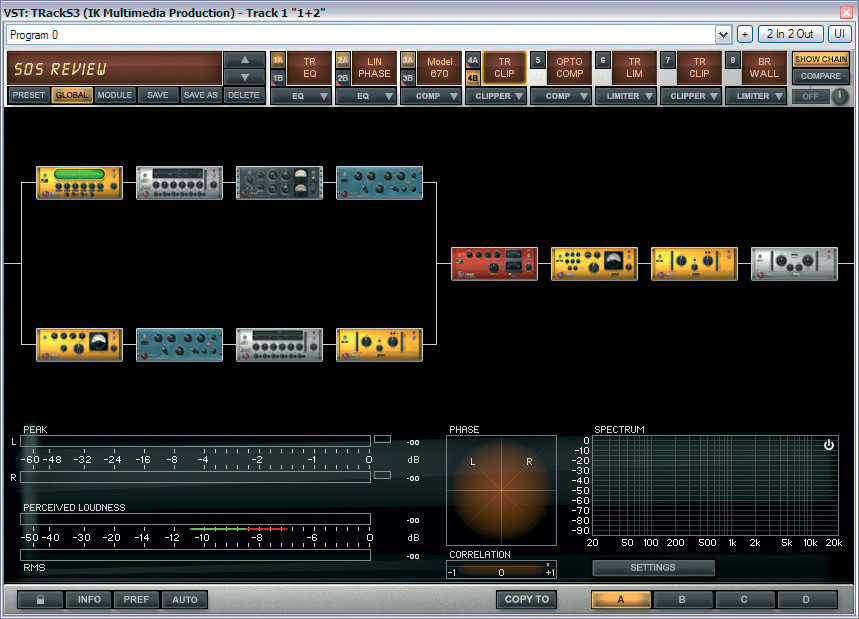Image resolution: width=859 pixels, height=619 pixels.
Task: Select the teal module in the upper chain
Action: [379, 183]
